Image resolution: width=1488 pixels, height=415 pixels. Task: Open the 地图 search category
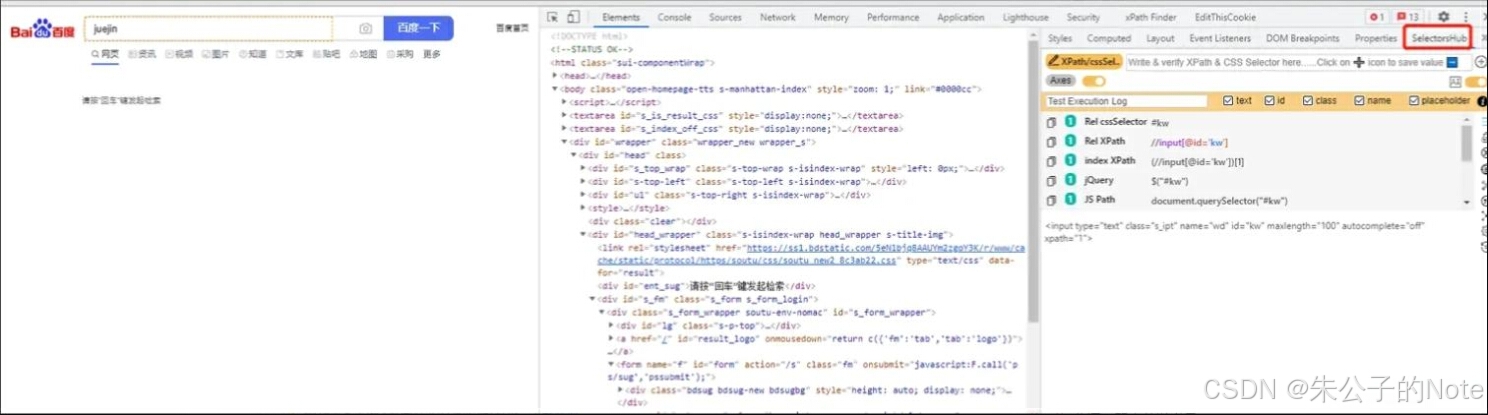[364, 54]
